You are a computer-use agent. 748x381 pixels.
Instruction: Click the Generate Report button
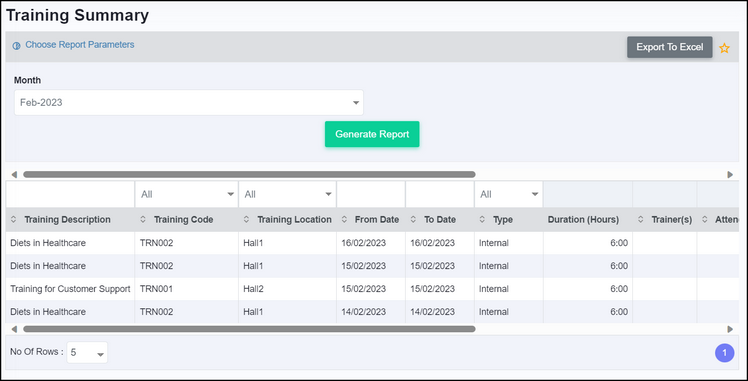pos(372,134)
